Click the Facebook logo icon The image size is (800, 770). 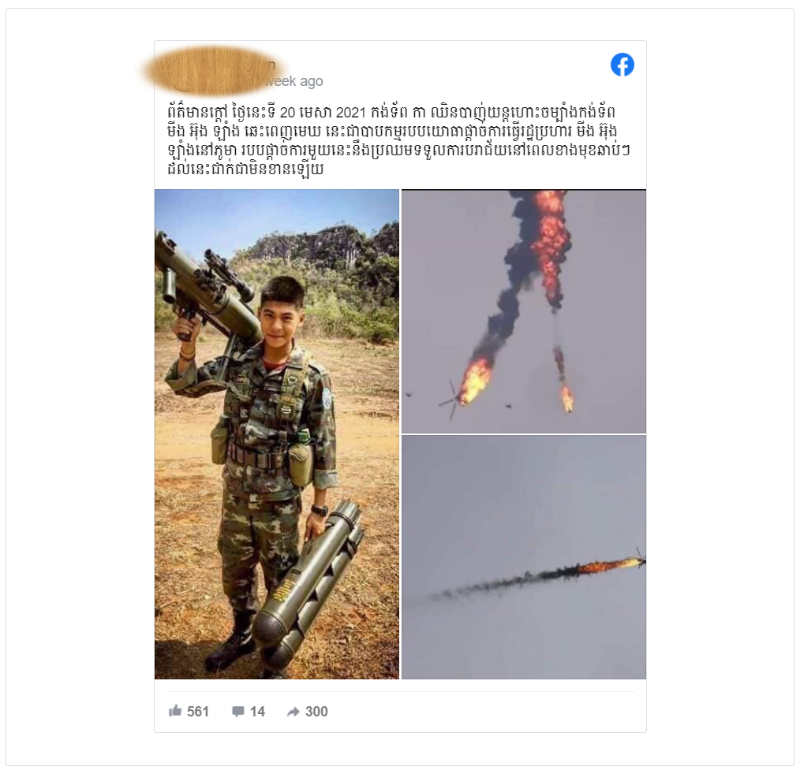pyautogui.click(x=622, y=65)
